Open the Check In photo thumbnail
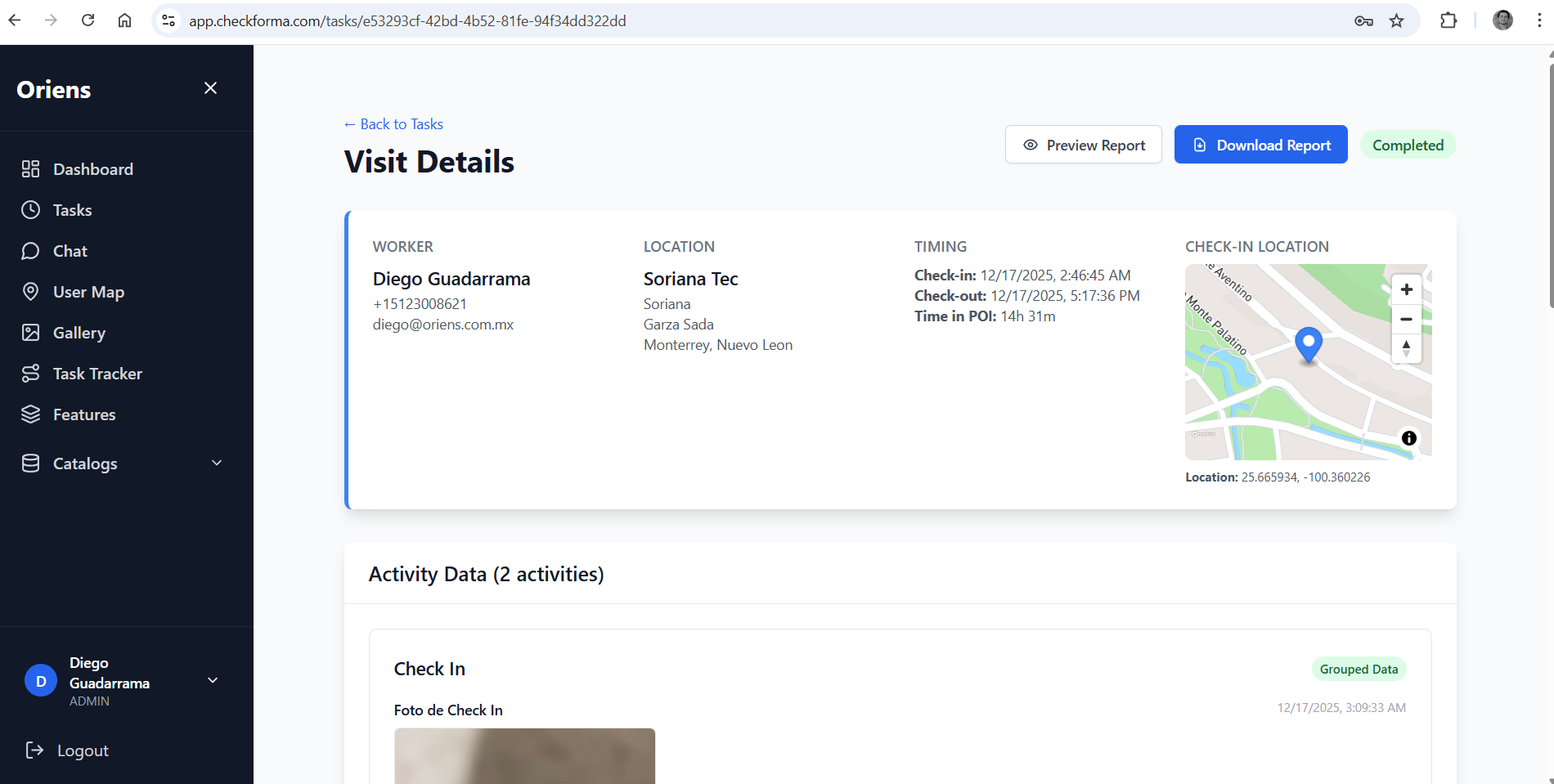1554x784 pixels. (x=524, y=756)
